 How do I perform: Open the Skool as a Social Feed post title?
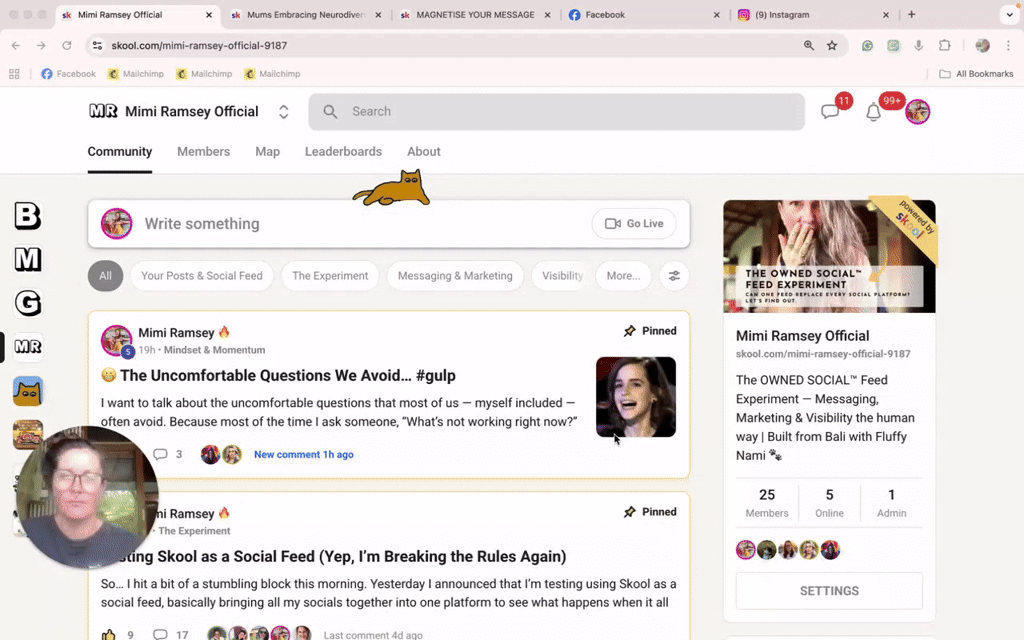336,556
